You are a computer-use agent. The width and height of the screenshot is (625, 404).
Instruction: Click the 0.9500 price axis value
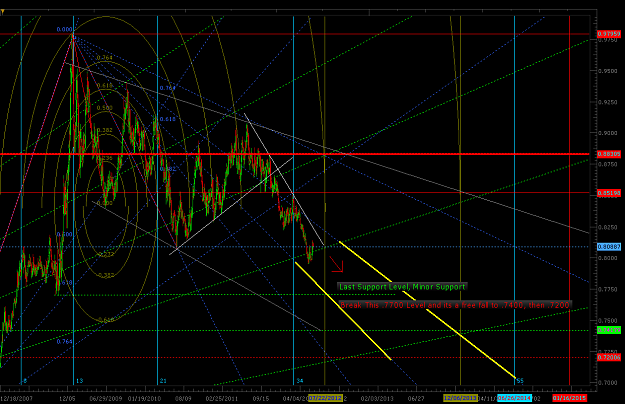tap(608, 71)
